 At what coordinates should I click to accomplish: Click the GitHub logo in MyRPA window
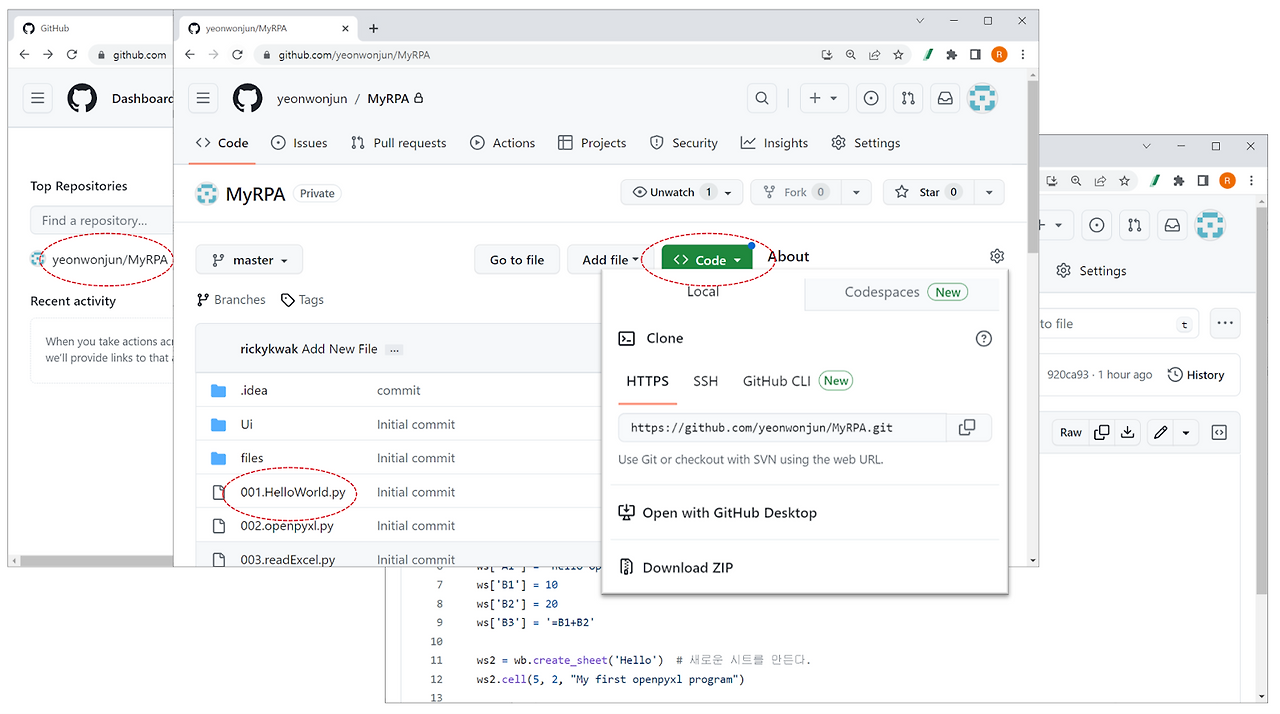tap(247, 98)
